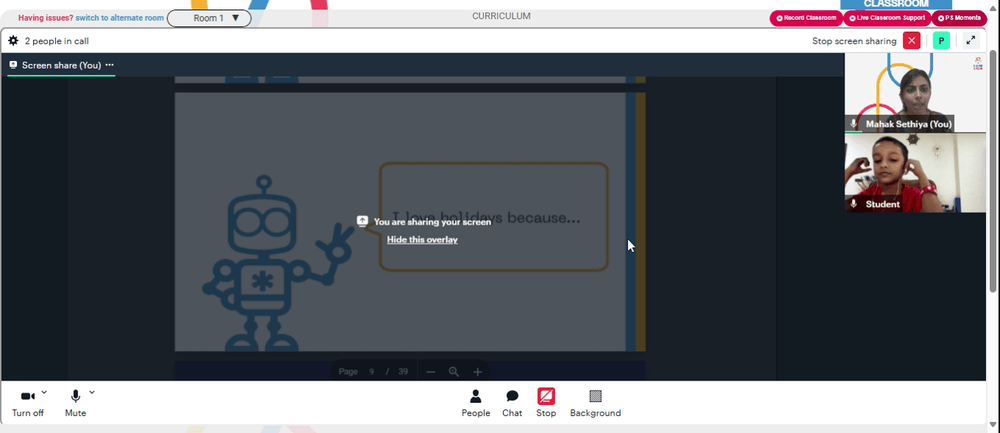The image size is (1000, 433).
Task: Click the Stop screen sharing text label
Action: pyautogui.click(x=854, y=41)
